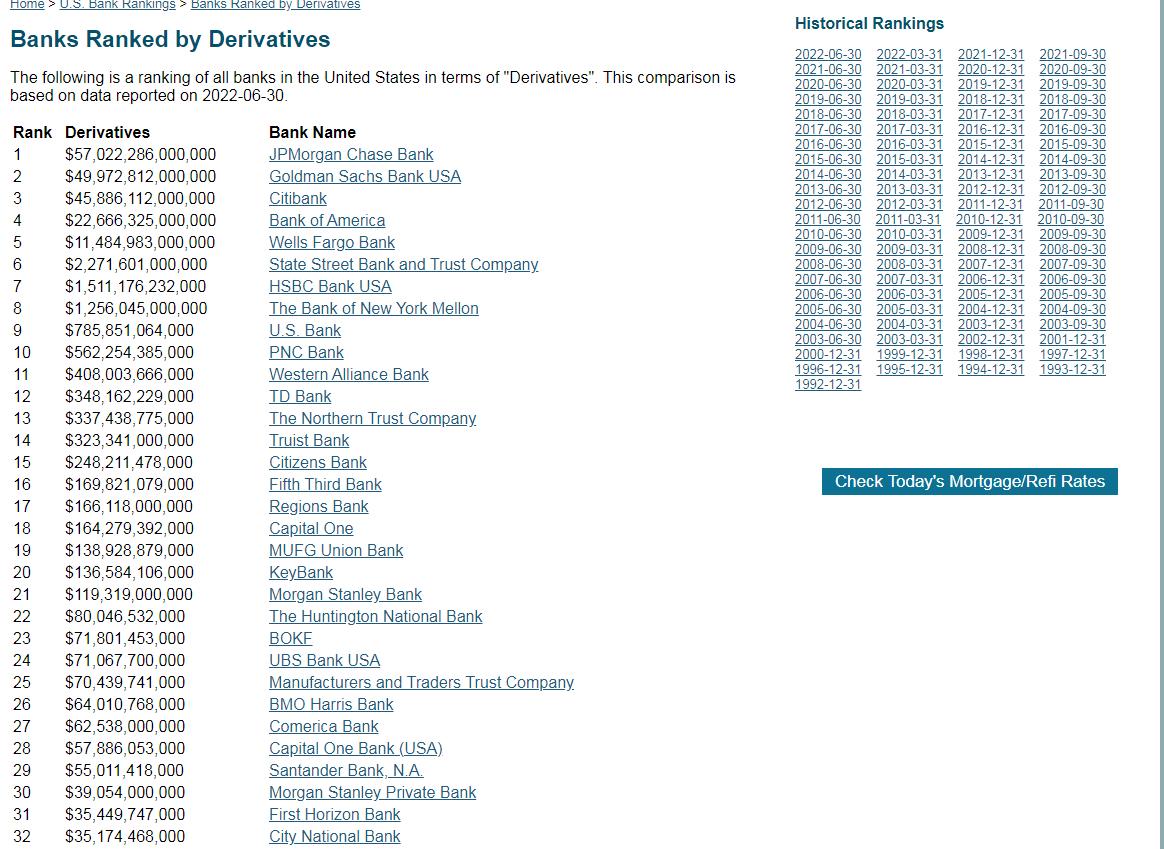Image resolution: width=1164 pixels, height=849 pixels.
Task: Open 2022-03-31 historical ranking
Action: pyautogui.click(x=909, y=54)
